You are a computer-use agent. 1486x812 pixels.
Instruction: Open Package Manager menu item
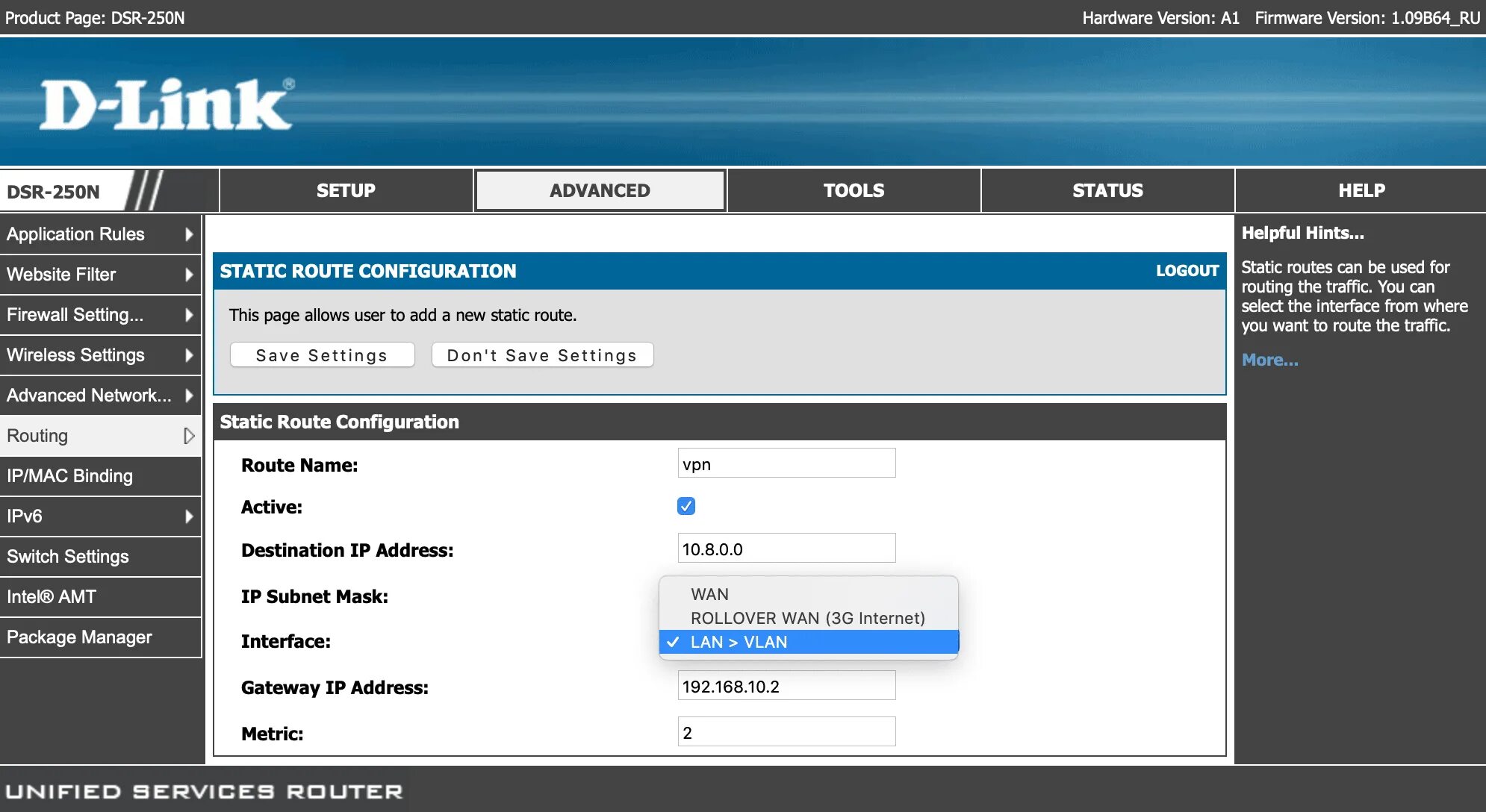click(101, 637)
